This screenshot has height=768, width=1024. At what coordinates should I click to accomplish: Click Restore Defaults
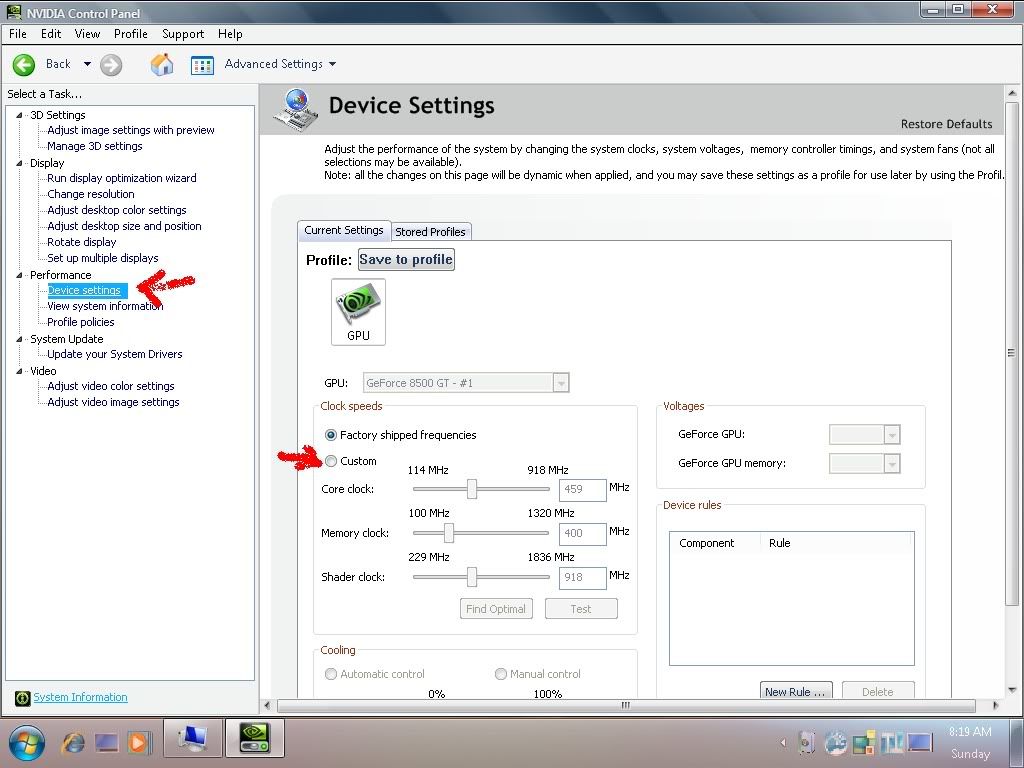click(x=946, y=124)
